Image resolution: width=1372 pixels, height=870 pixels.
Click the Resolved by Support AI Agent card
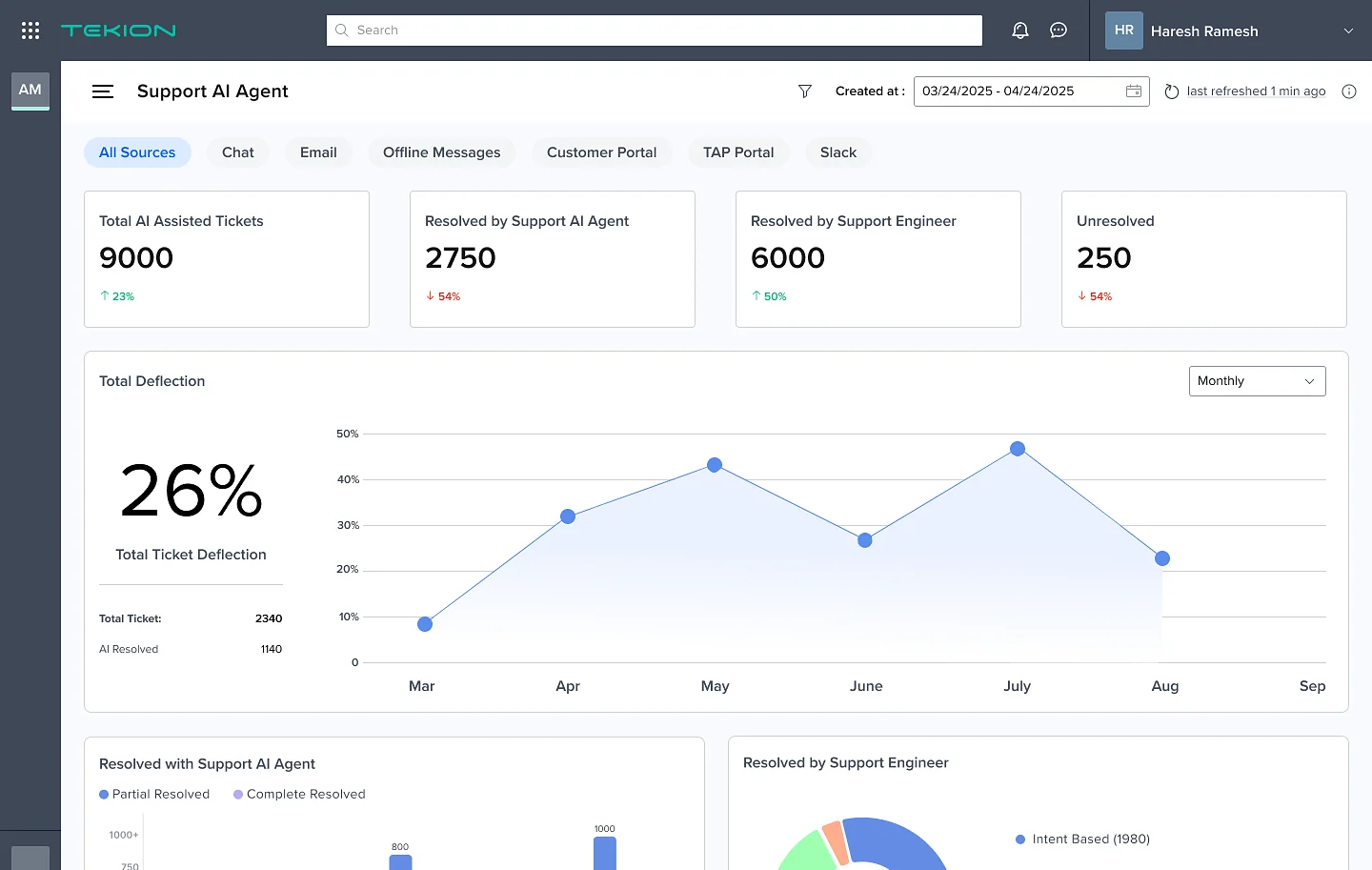click(553, 259)
